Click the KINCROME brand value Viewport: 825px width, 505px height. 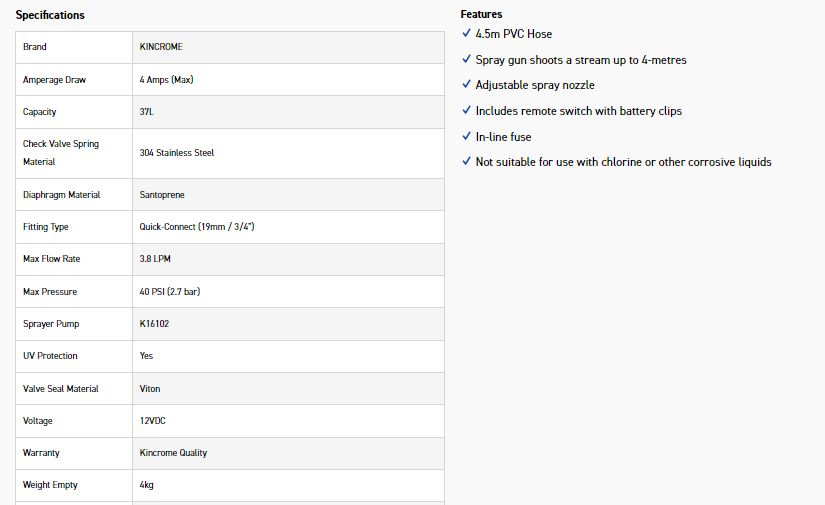(161, 47)
